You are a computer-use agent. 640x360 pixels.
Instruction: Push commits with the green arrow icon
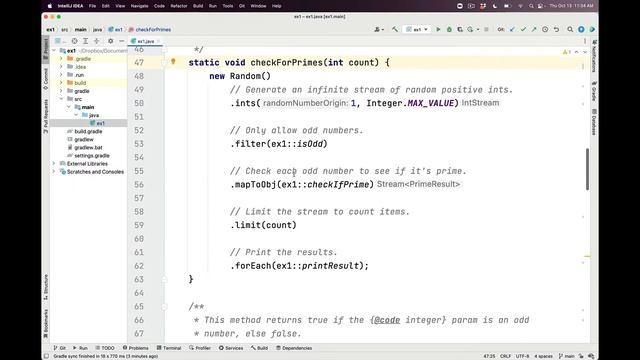534,29
